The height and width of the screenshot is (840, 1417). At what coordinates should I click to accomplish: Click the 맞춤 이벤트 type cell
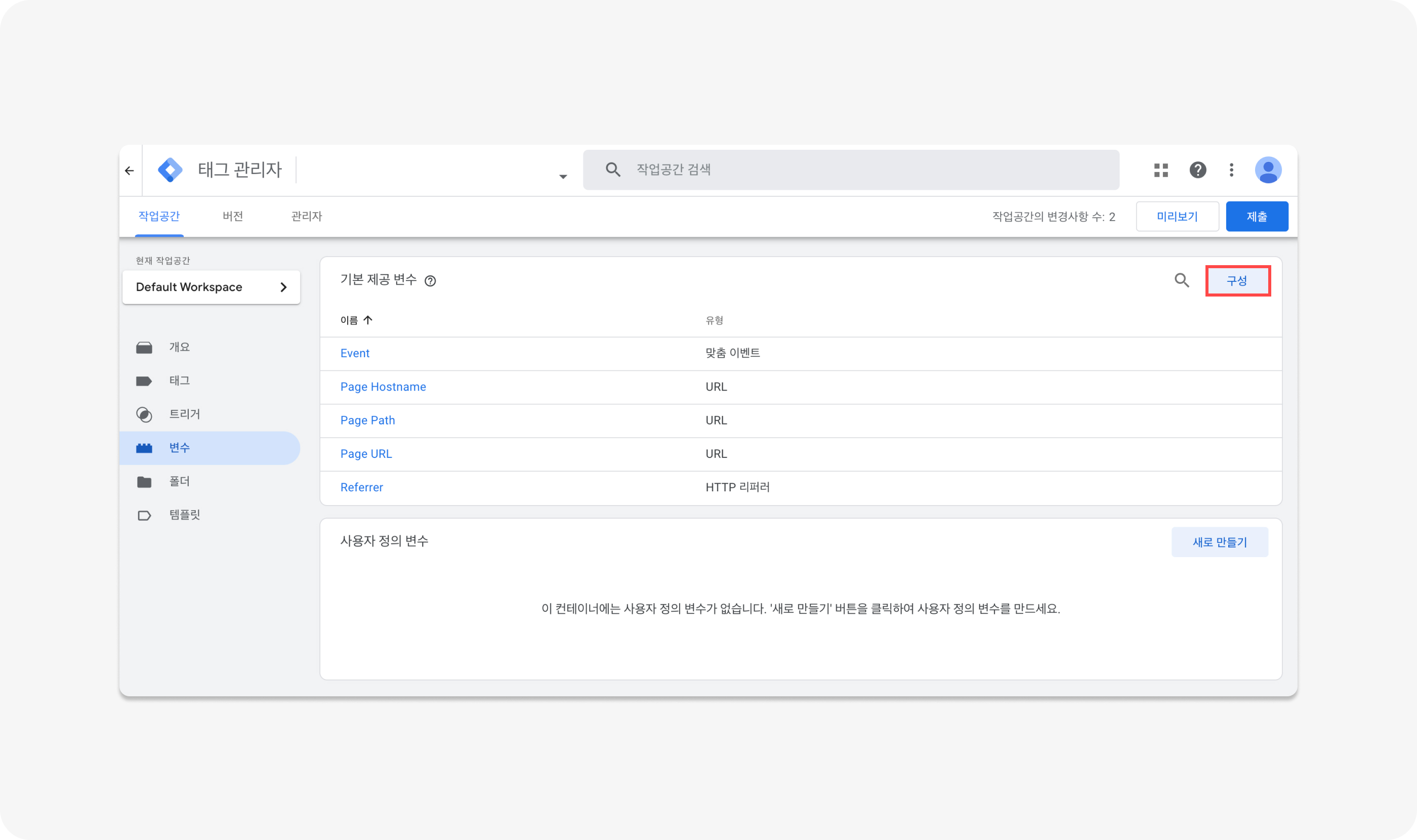click(x=733, y=353)
